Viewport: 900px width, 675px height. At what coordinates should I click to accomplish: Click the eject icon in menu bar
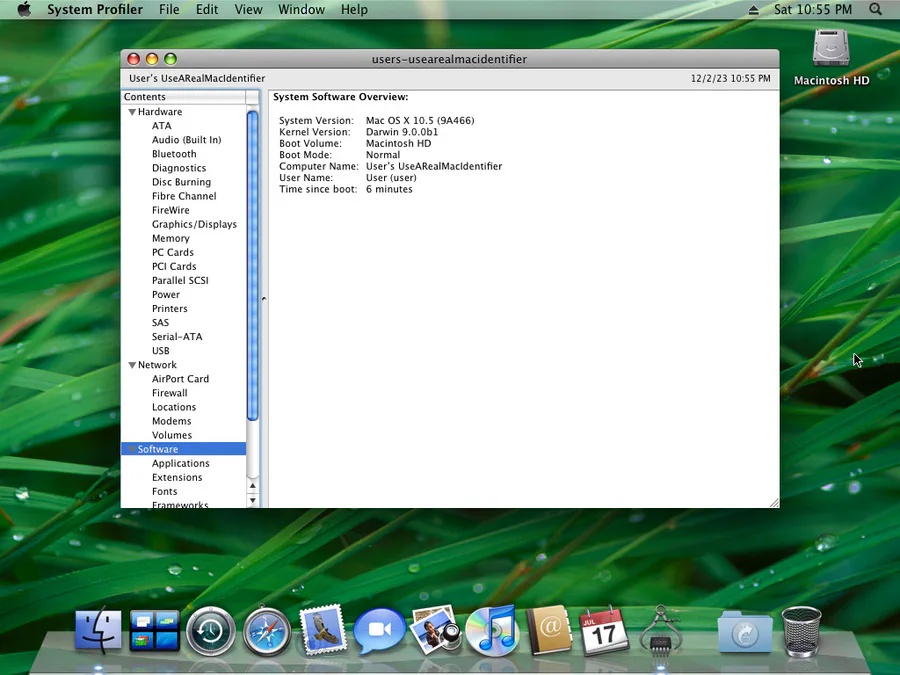coord(754,10)
